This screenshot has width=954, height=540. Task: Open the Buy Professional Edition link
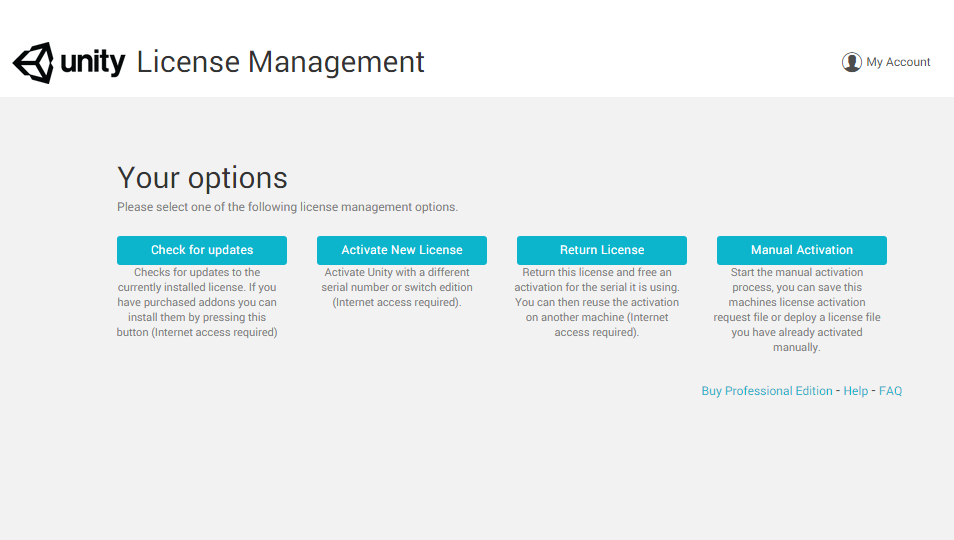point(767,391)
